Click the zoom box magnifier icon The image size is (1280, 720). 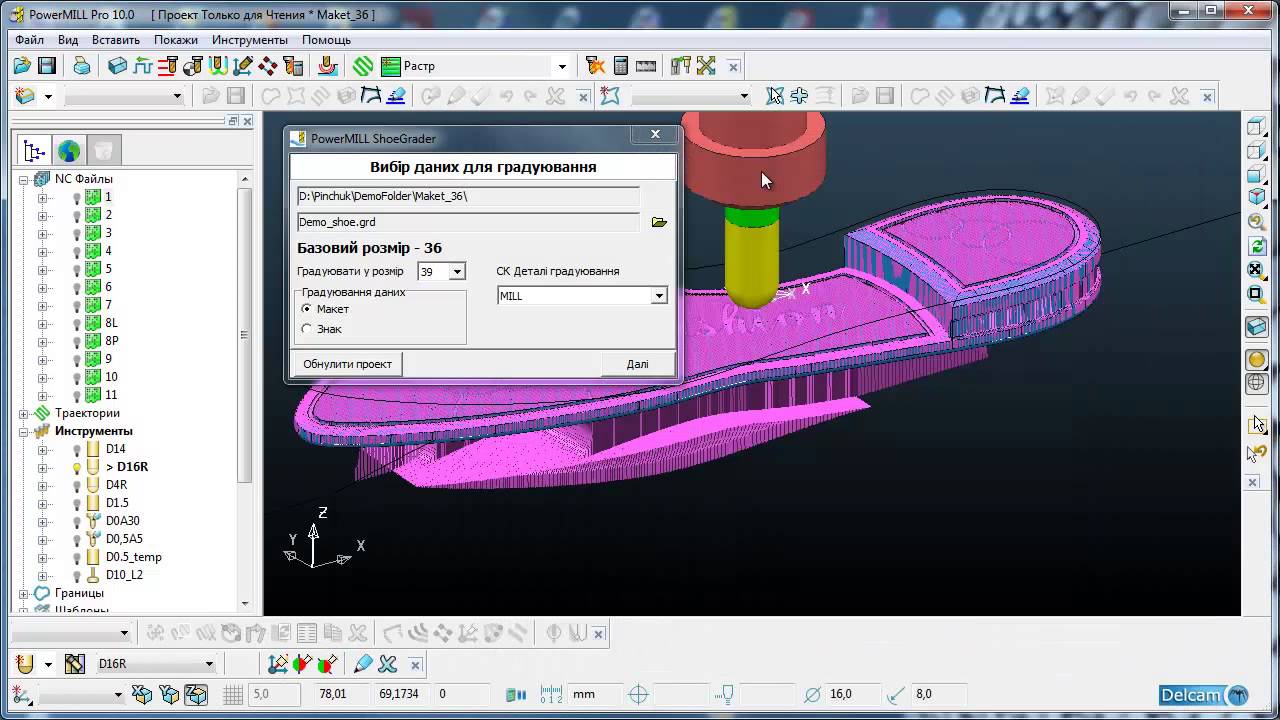(x=1257, y=294)
